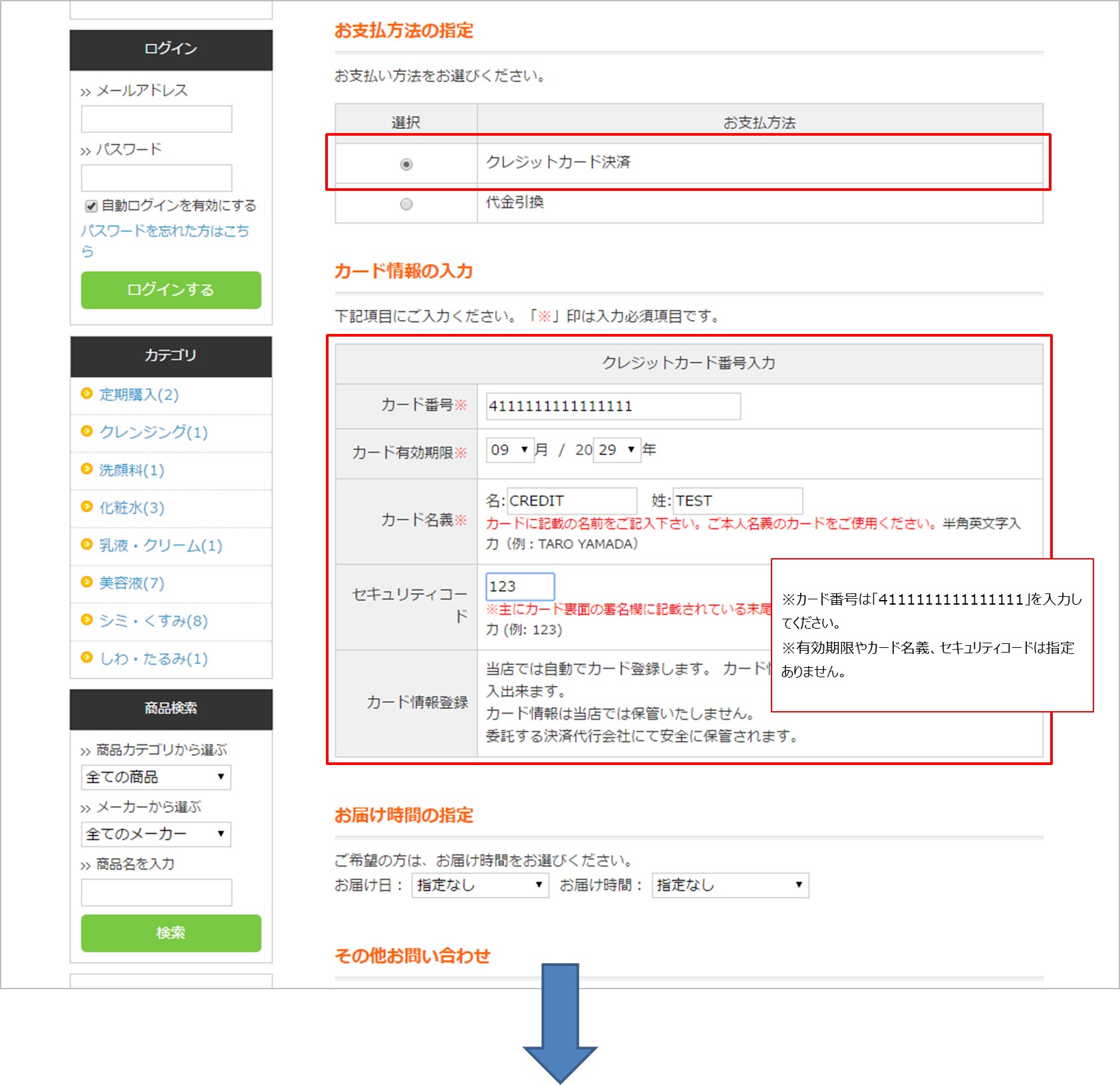The height and width of the screenshot is (1085, 1120).
Task: Open the 美容液(7) category link
Action: (x=132, y=583)
